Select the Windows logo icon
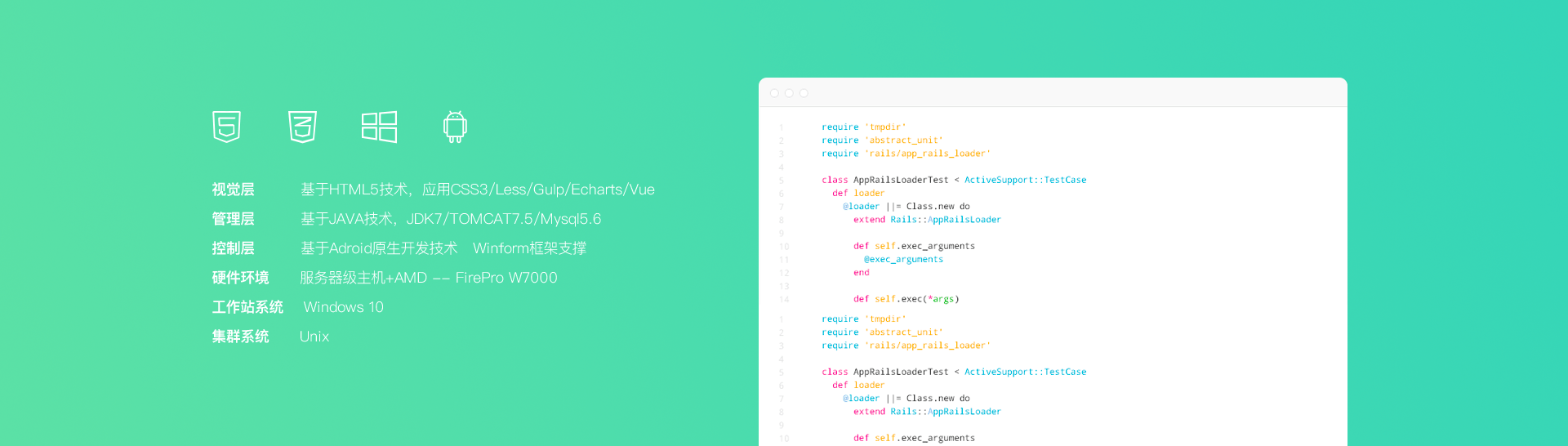Viewport: 1568px width, 446px height. coord(379,127)
